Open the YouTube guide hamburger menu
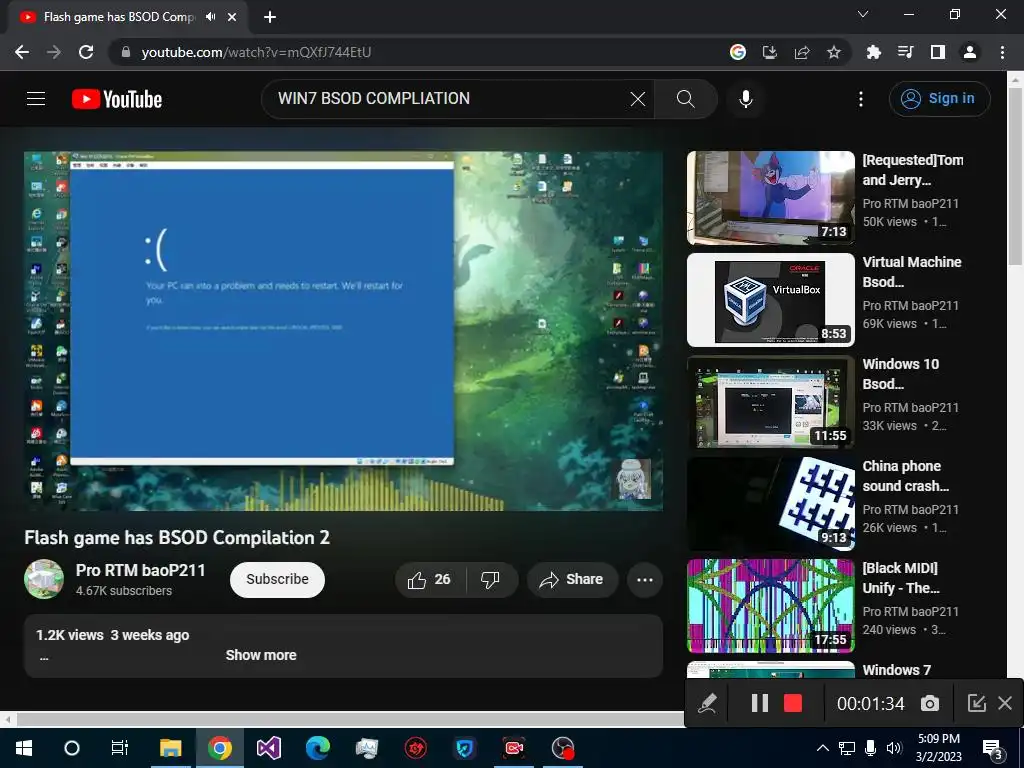The height and width of the screenshot is (768, 1024). [36, 99]
